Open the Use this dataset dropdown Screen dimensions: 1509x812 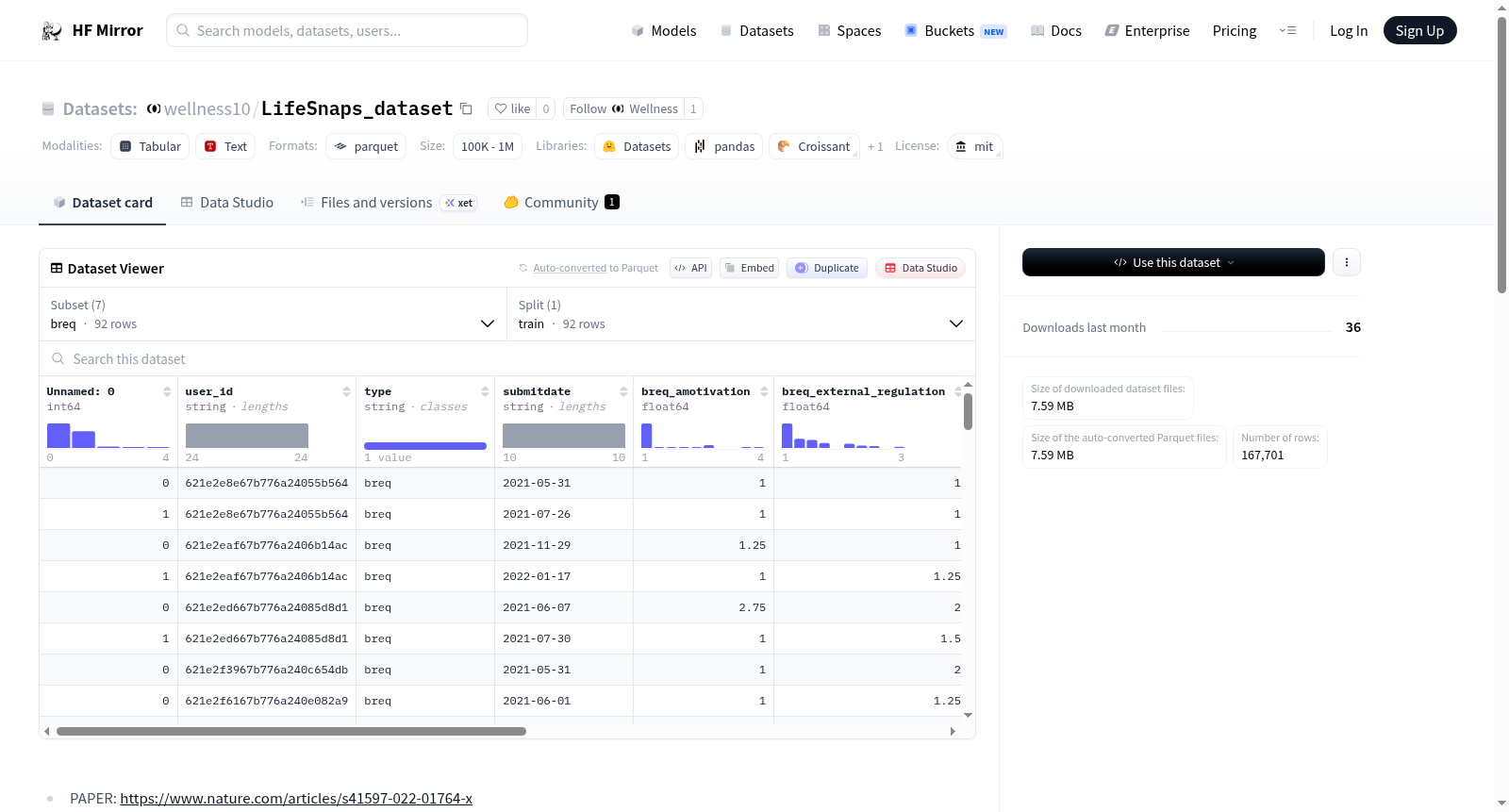(1173, 262)
